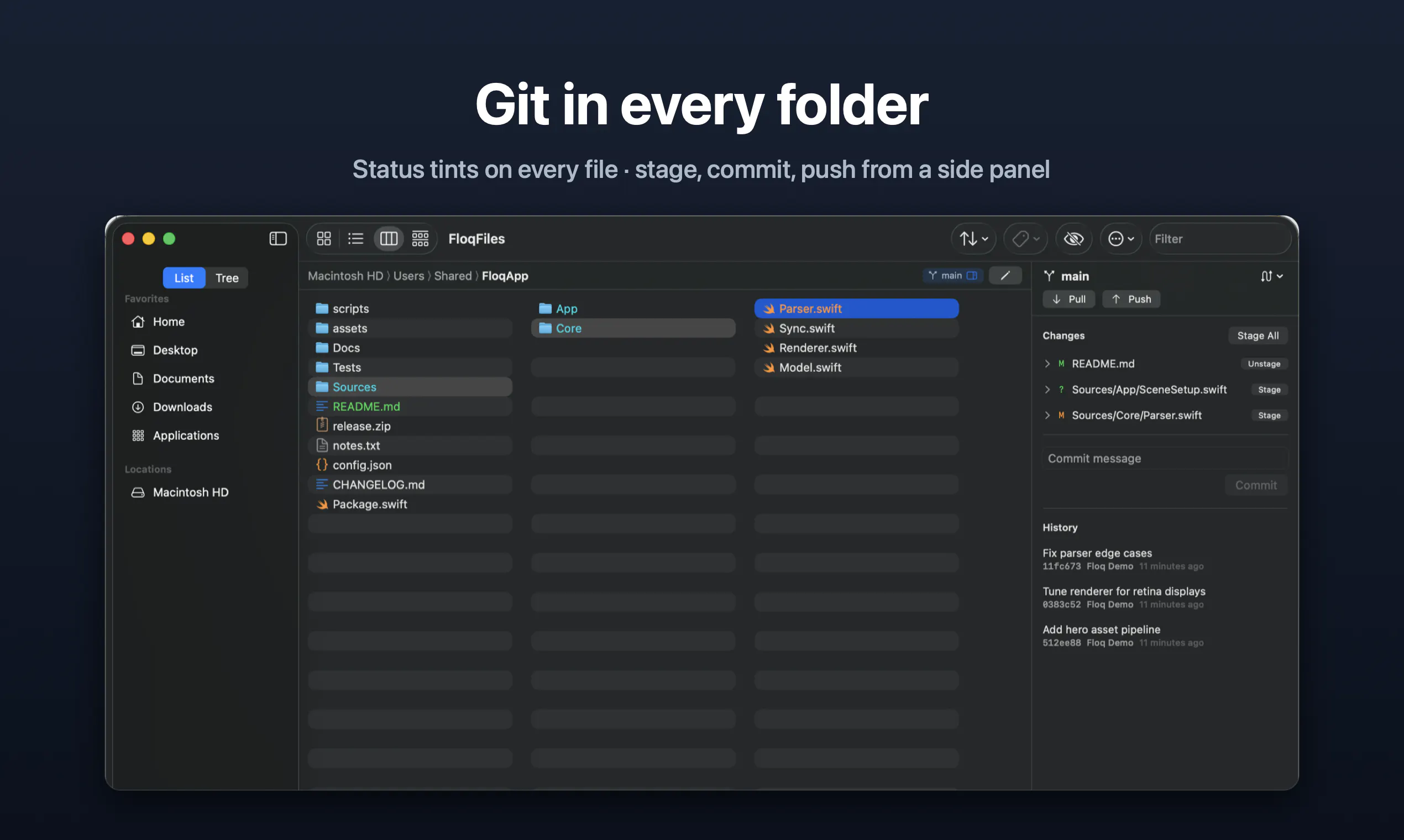Screen dimensions: 1404x840
Task: Switch to list view layout
Action: (355, 238)
